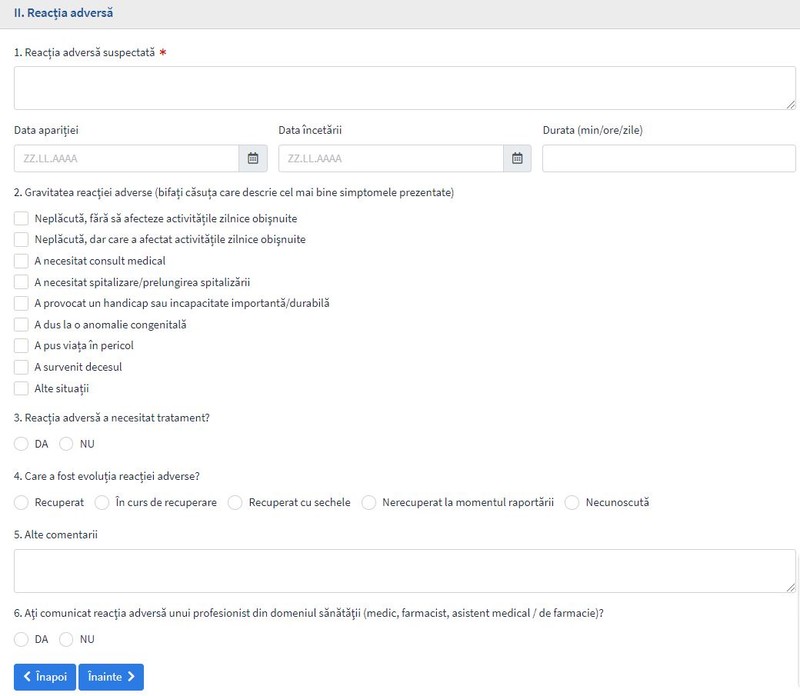Click the '1. Reacția adversă suspectată' label
The height and width of the screenshot is (696, 800).
pyautogui.click(x=85, y=53)
